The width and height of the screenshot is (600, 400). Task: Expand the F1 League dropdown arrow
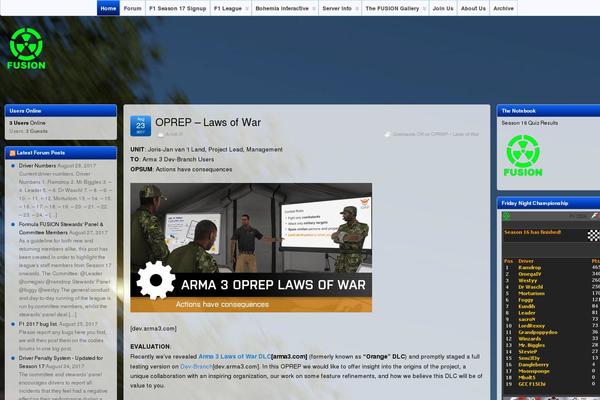pyautogui.click(x=247, y=8)
